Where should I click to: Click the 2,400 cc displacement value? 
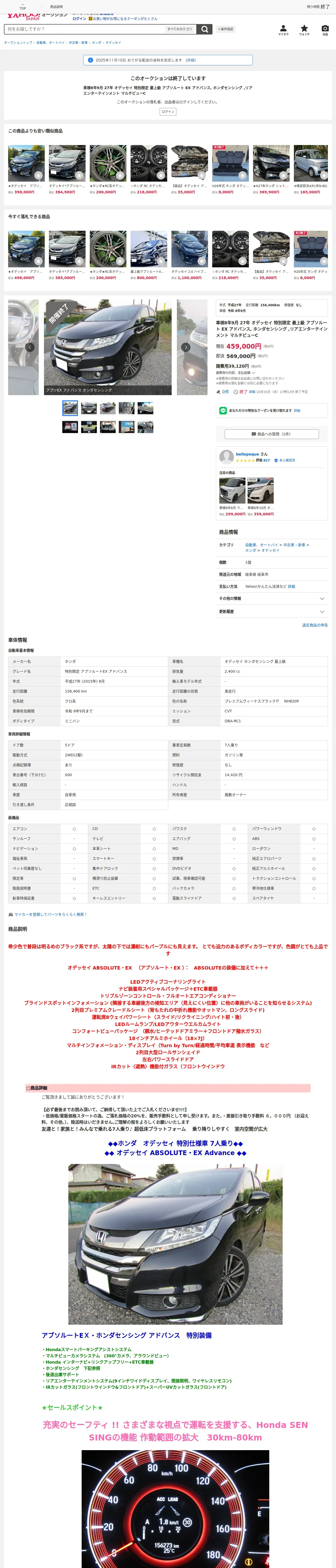[x=232, y=671]
